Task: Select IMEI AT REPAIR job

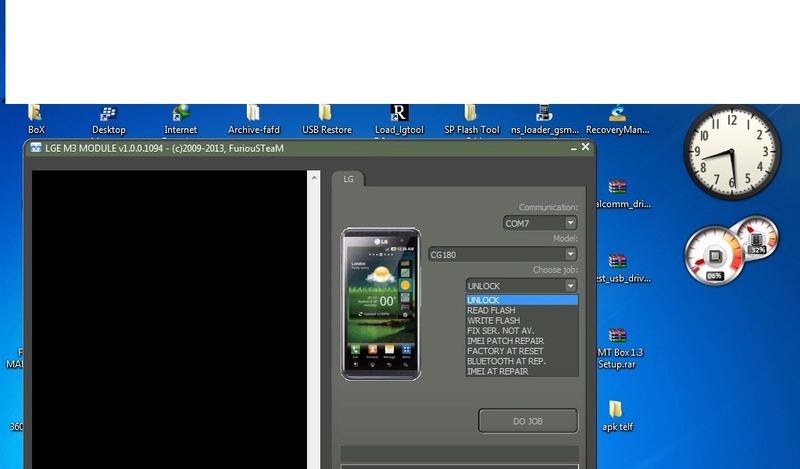Action: coord(522,372)
